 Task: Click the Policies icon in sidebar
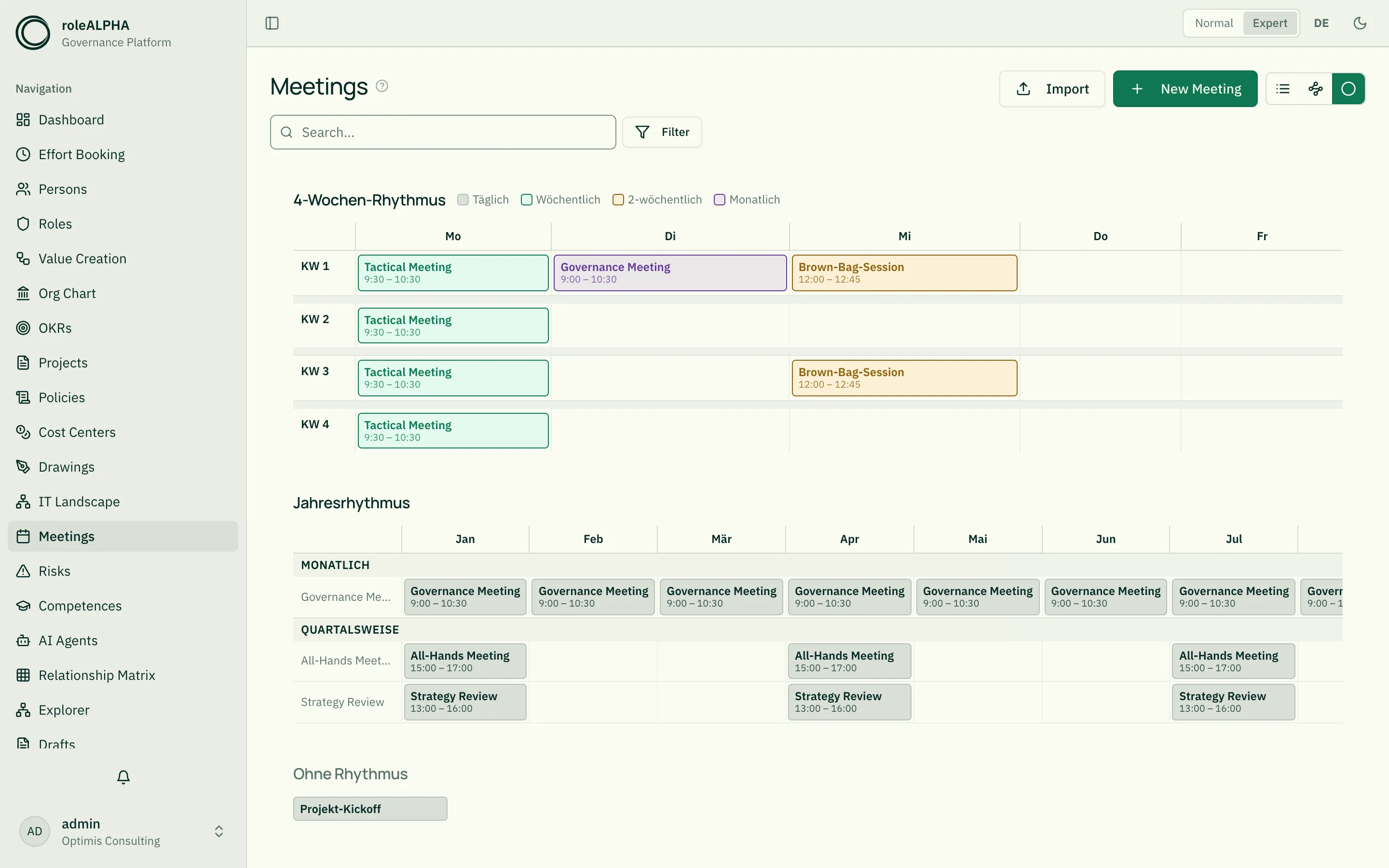click(23, 397)
